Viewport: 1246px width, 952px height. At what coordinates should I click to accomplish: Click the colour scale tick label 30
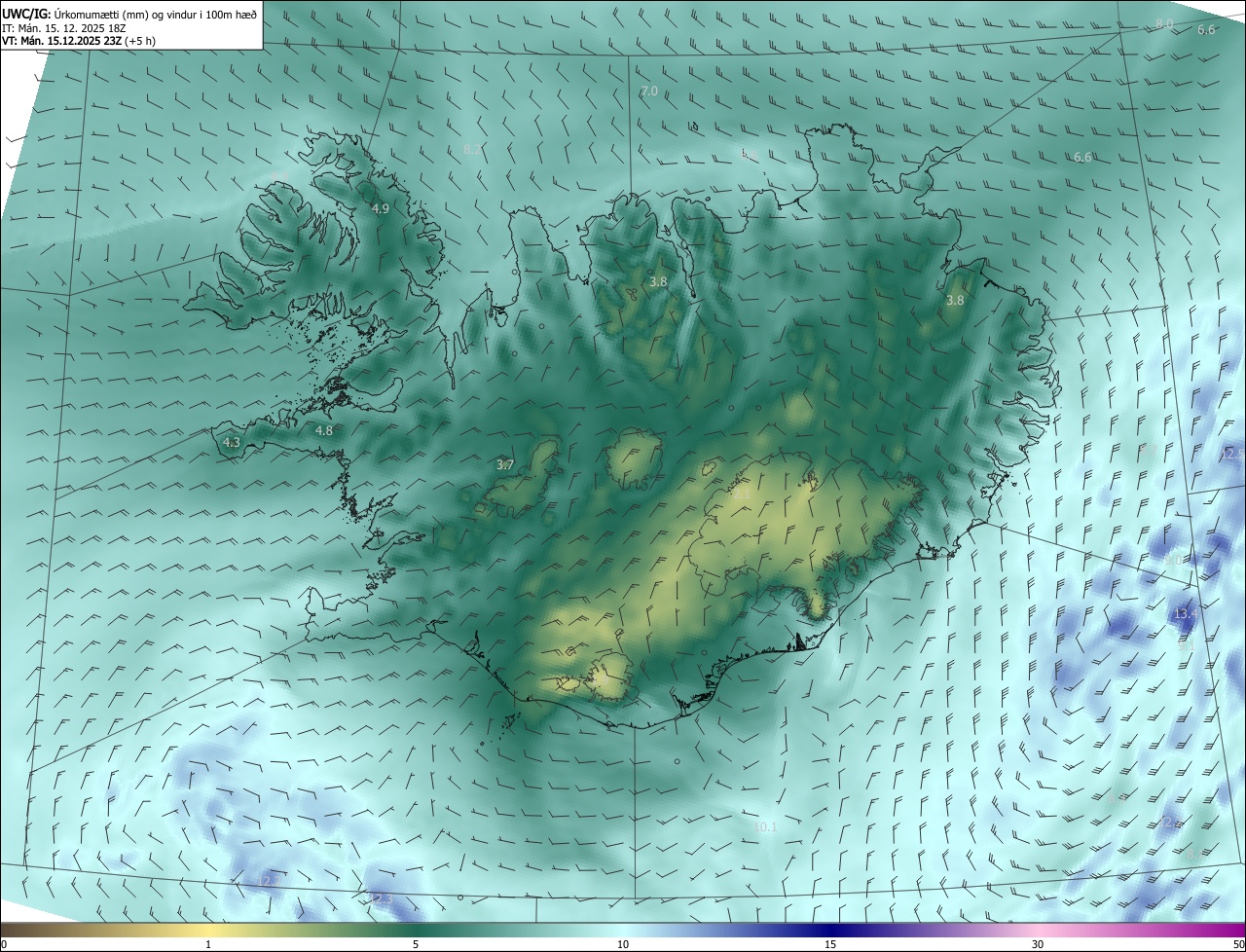pos(1038,944)
